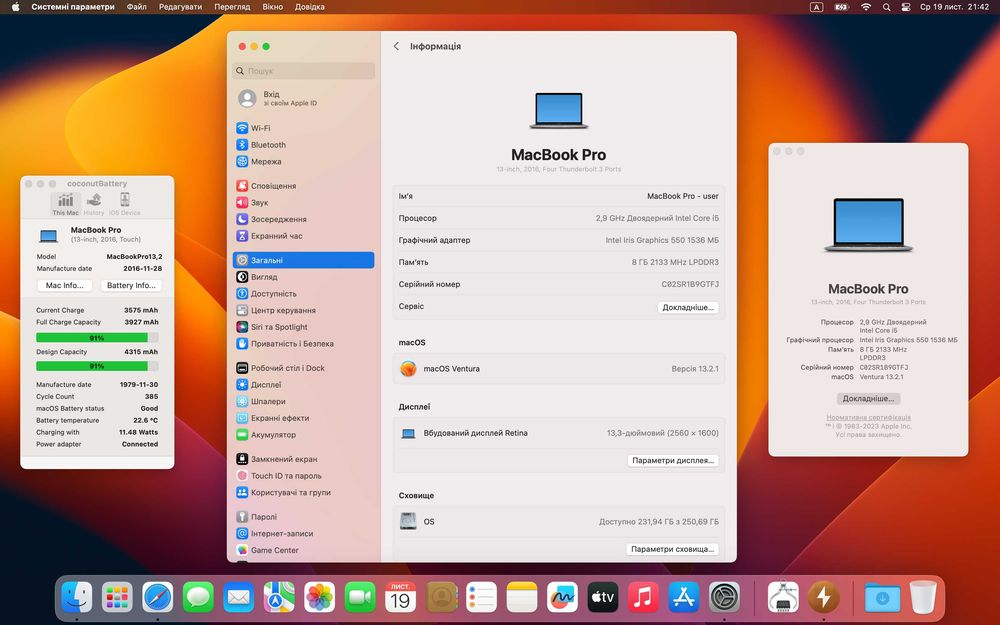Open the Файл menu
The width and height of the screenshot is (1000, 625).
(x=136, y=7)
